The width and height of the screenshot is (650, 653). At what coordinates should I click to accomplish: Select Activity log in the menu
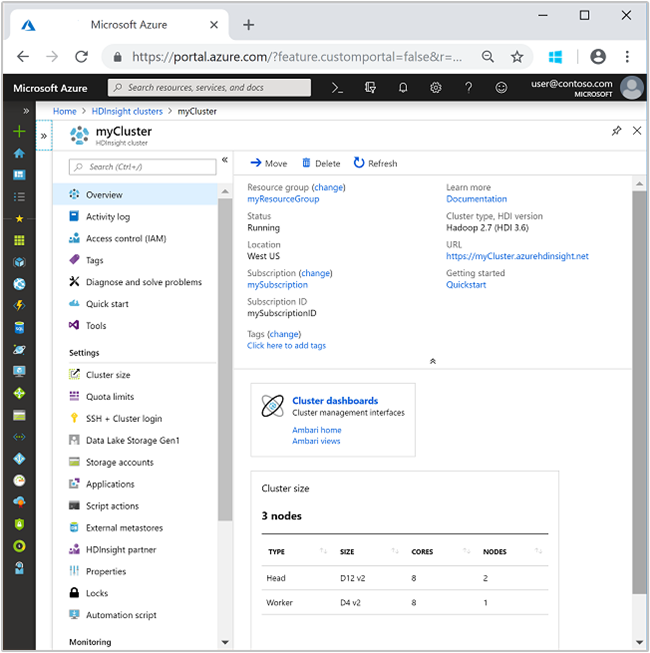click(107, 217)
